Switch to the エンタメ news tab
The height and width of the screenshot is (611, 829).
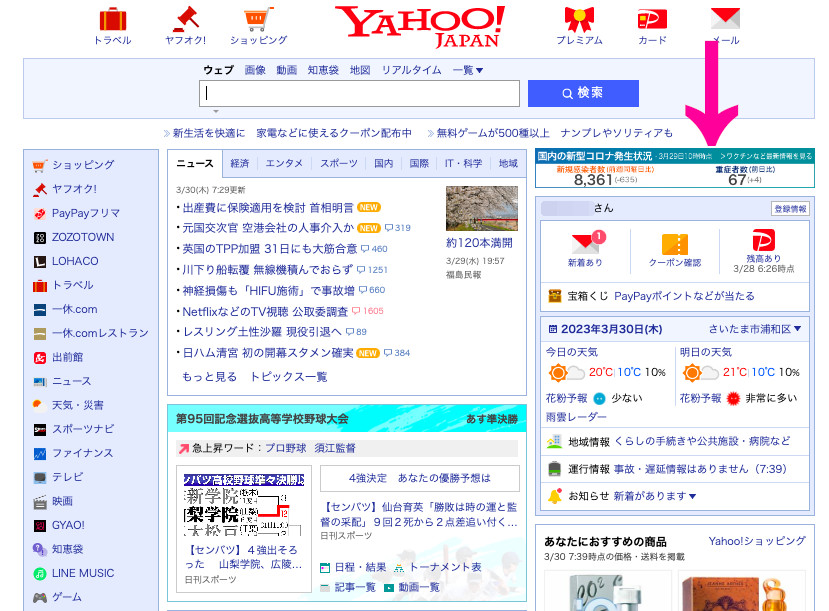(x=284, y=163)
